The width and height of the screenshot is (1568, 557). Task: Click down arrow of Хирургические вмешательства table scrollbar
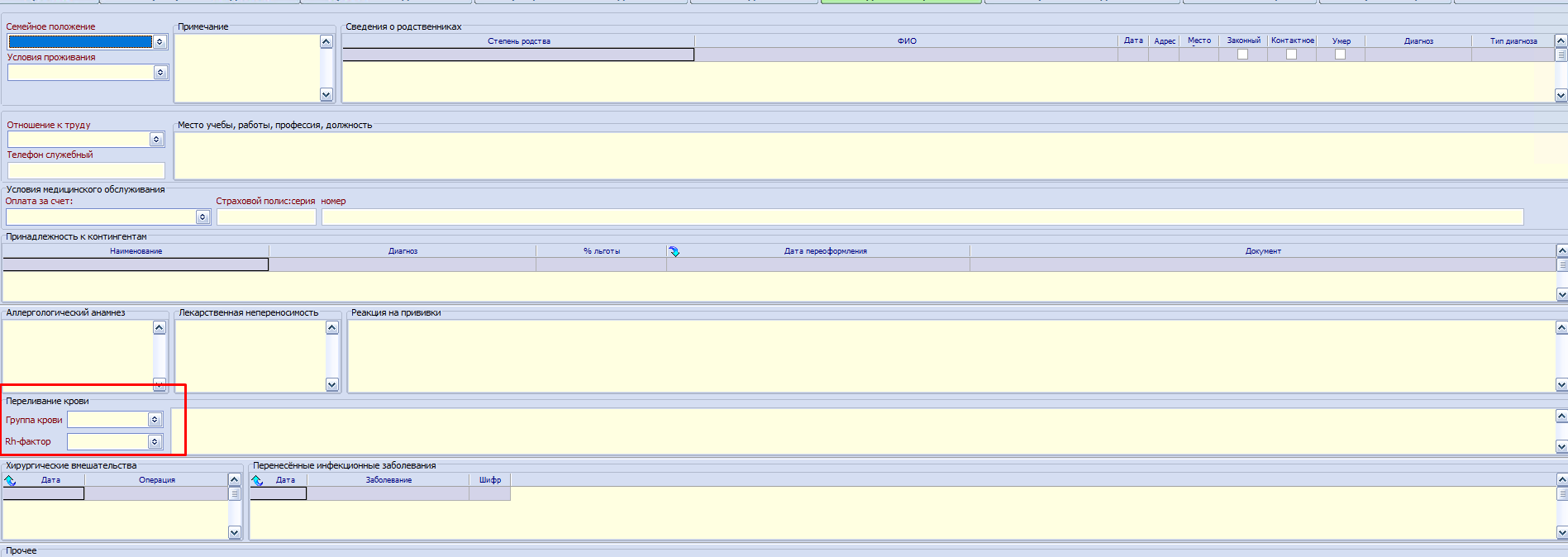click(234, 532)
